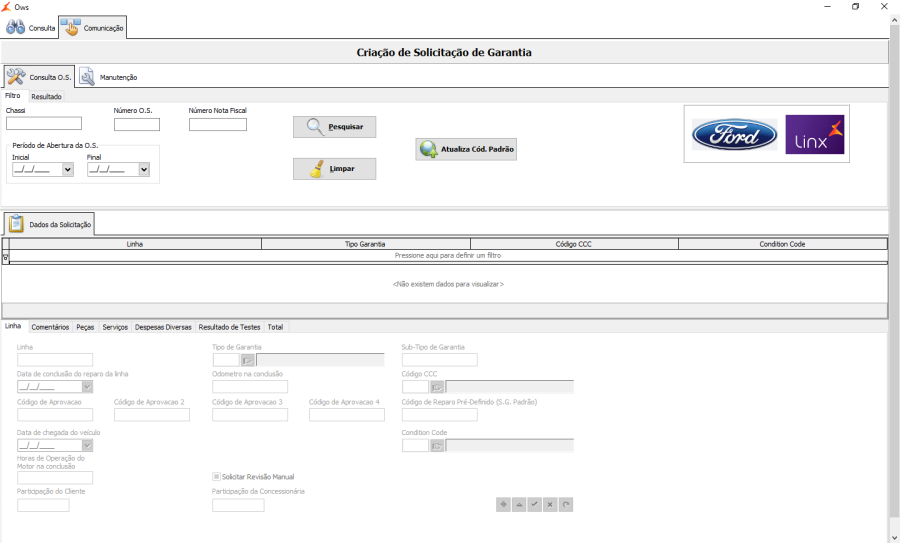Image resolution: width=900 pixels, height=543 pixels.
Task: Click Tipo de Garantia code field
Action: pos(226,360)
